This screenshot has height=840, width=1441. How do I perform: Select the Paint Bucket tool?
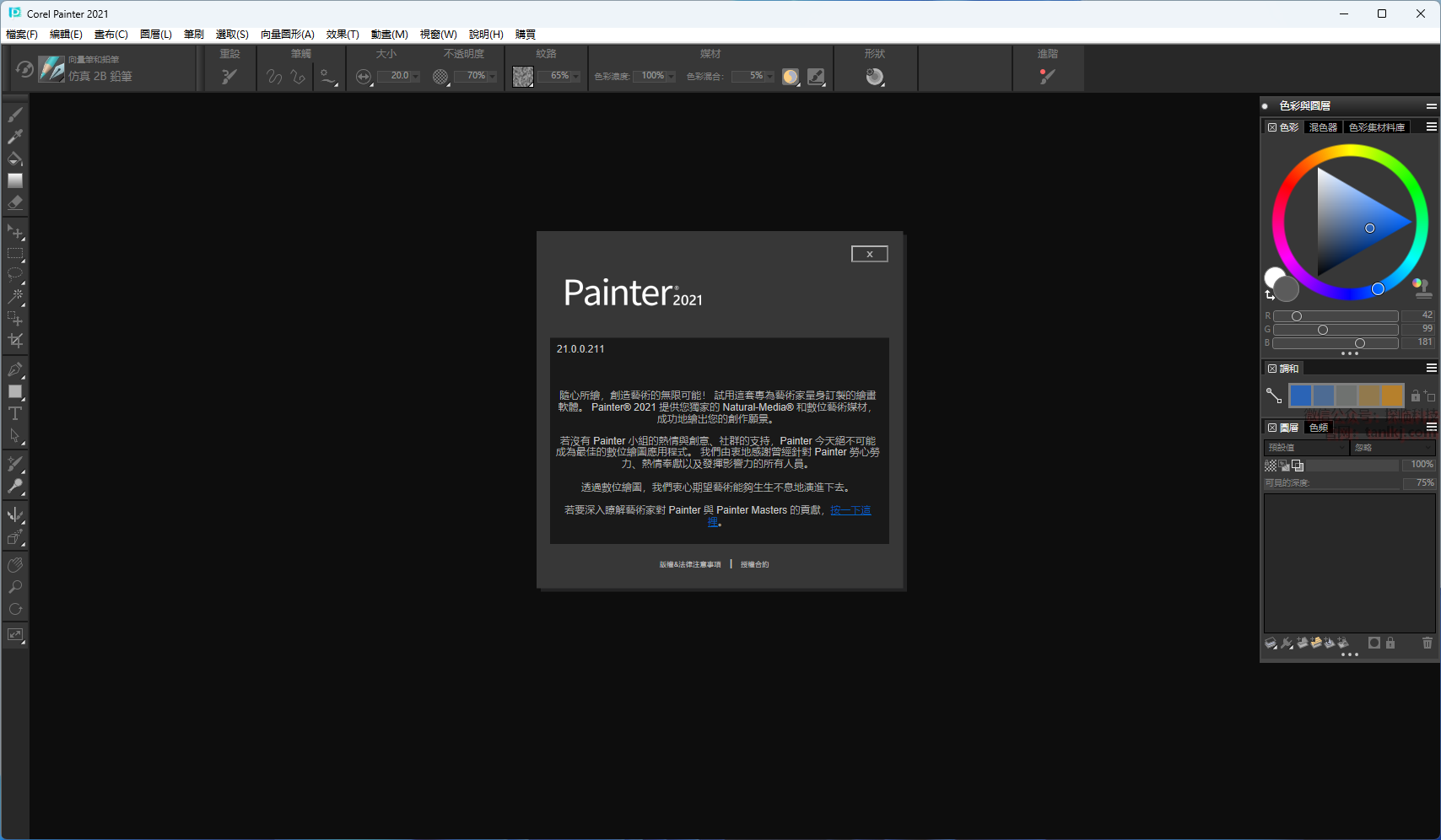pos(15,159)
